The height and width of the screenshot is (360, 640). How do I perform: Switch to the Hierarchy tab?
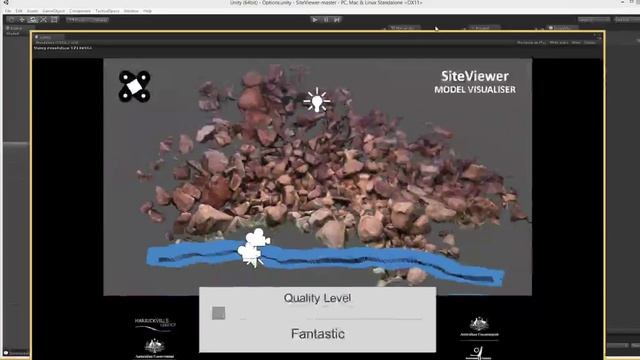point(403,28)
